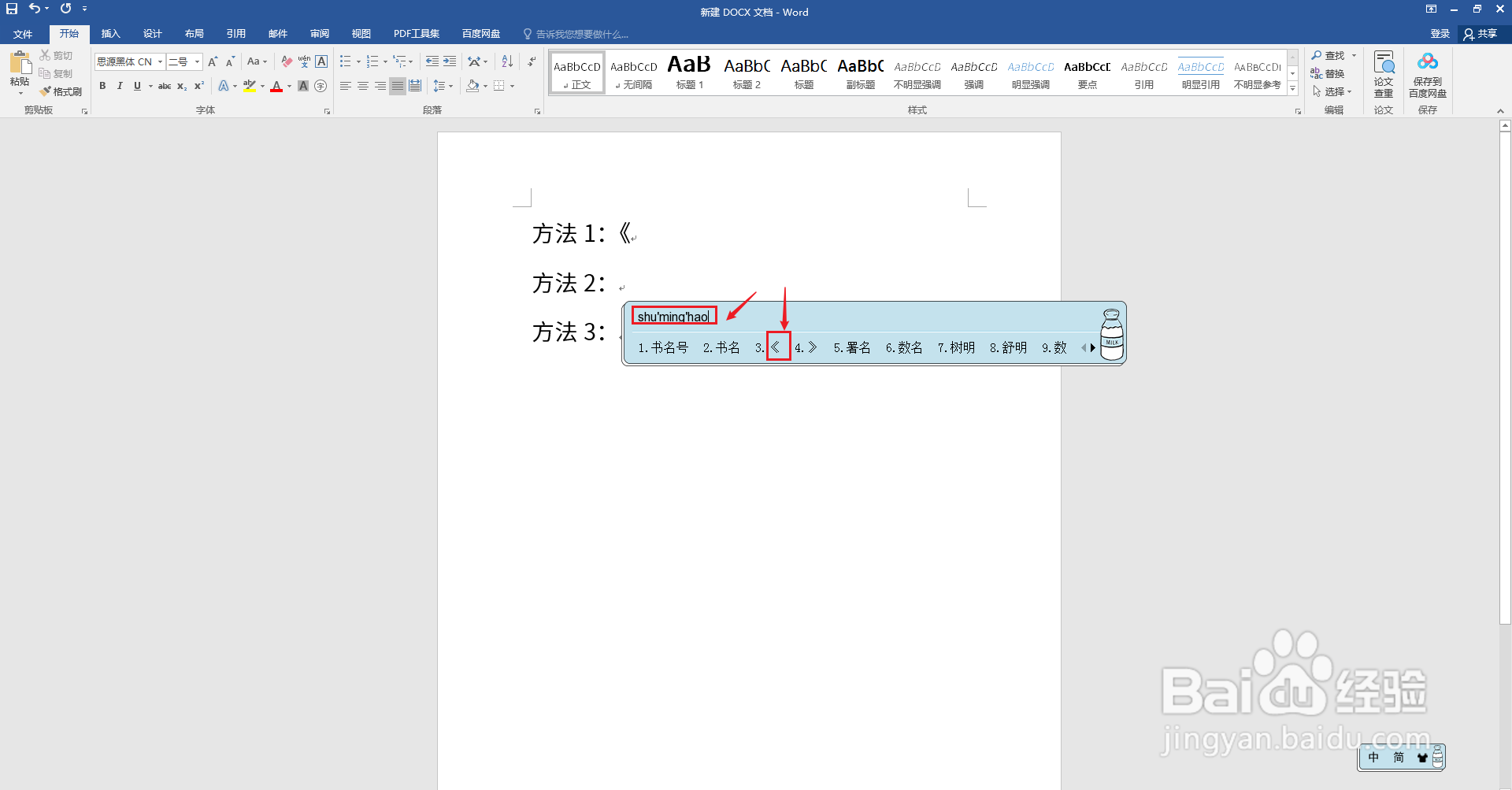Click the 共享 Share button
The height and width of the screenshot is (790, 1512).
click(x=1481, y=34)
